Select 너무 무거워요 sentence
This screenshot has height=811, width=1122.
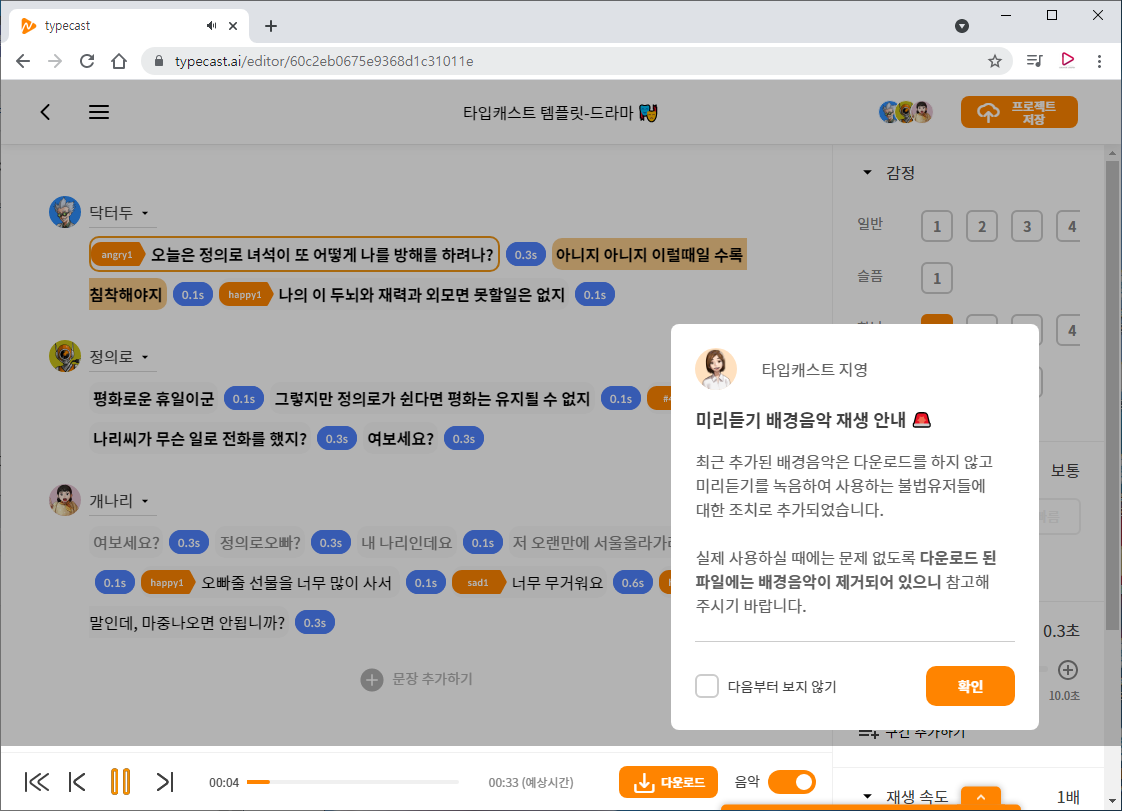557,583
